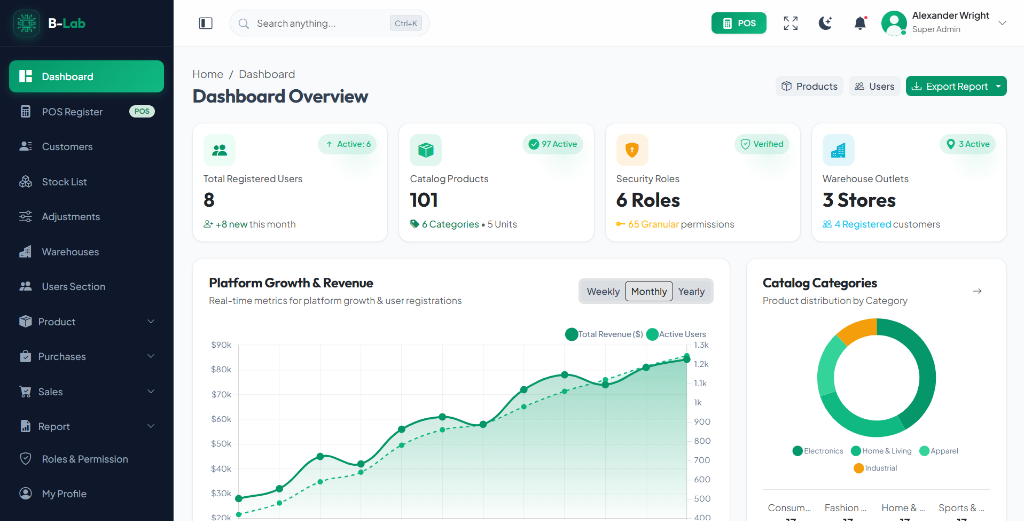Open Export Report dropdown caret
1024x521 pixels.
999,86
